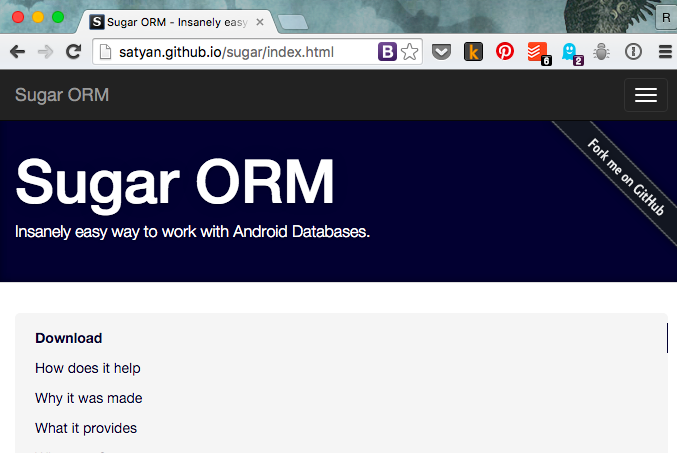
Task: Open the Ghostery ghost extension icon
Action: [x=571, y=53]
